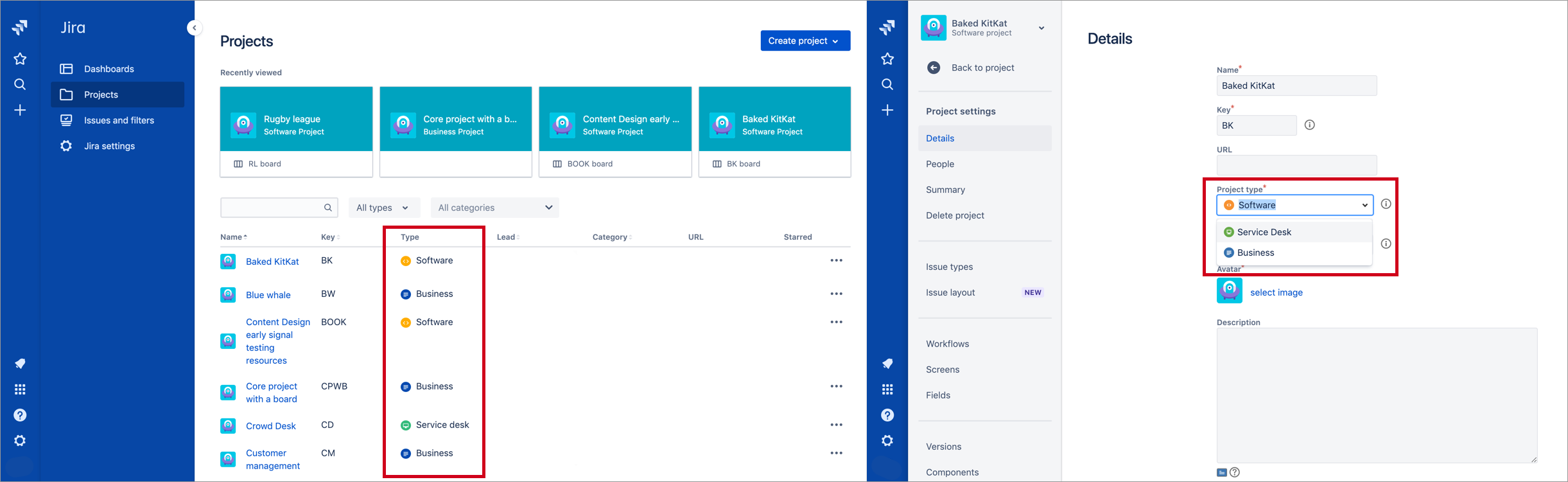Expand the All categories filter dropdown
The width and height of the screenshot is (1568, 482).
[495, 208]
